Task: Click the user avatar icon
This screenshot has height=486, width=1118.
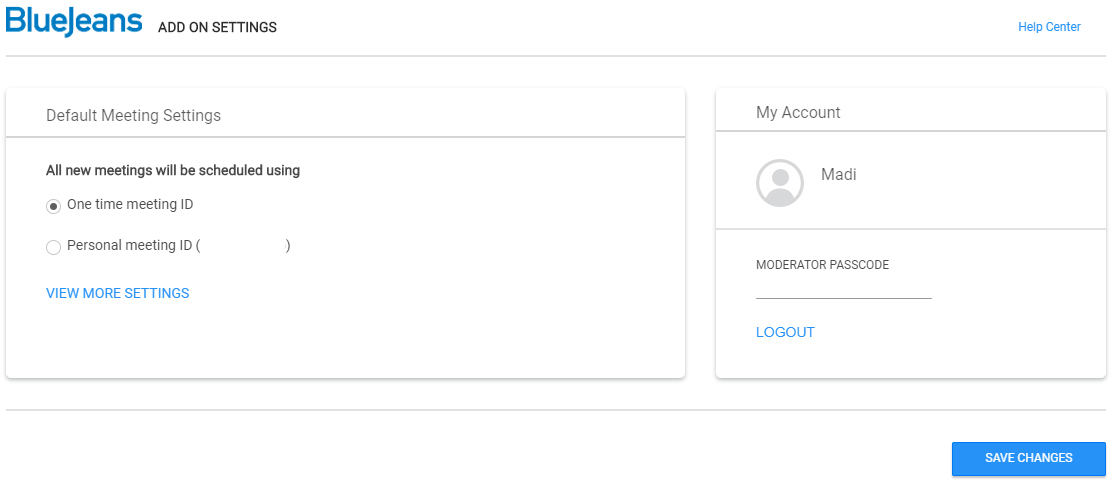Action: pyautogui.click(x=779, y=183)
